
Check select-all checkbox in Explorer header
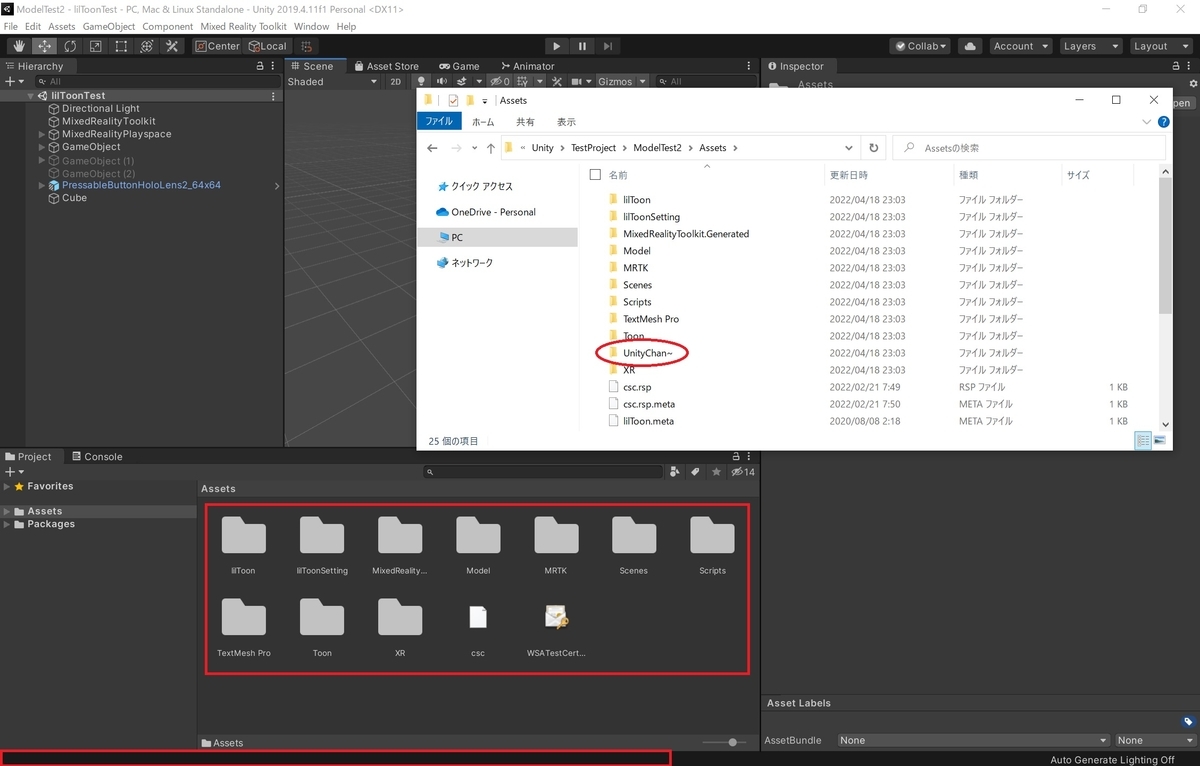click(x=595, y=174)
